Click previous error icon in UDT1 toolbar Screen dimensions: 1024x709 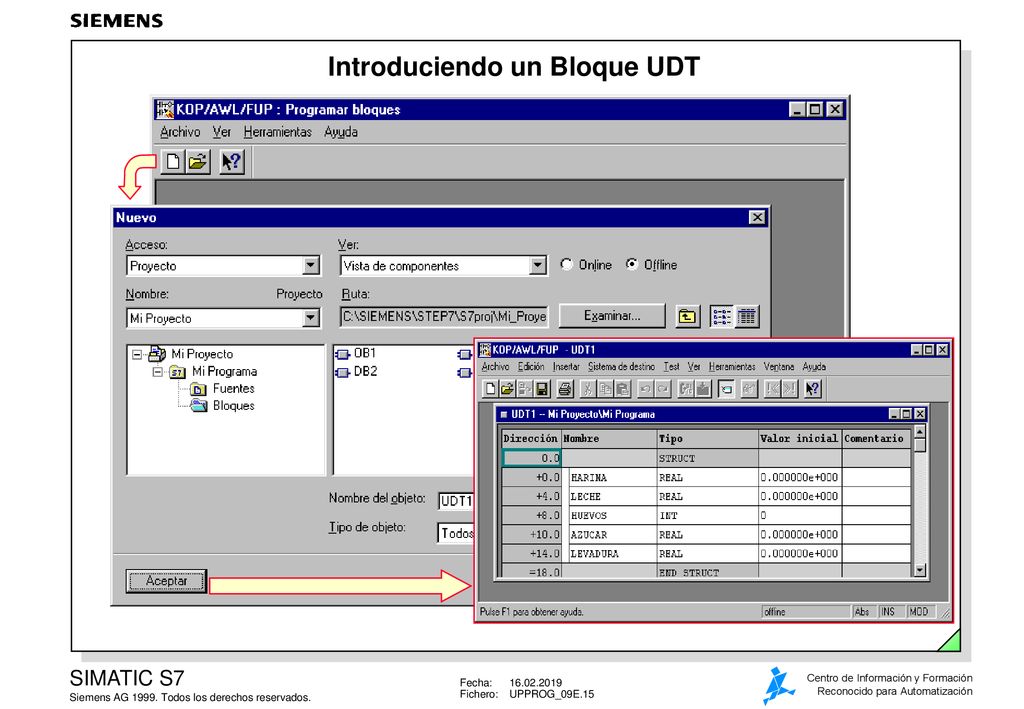773,389
